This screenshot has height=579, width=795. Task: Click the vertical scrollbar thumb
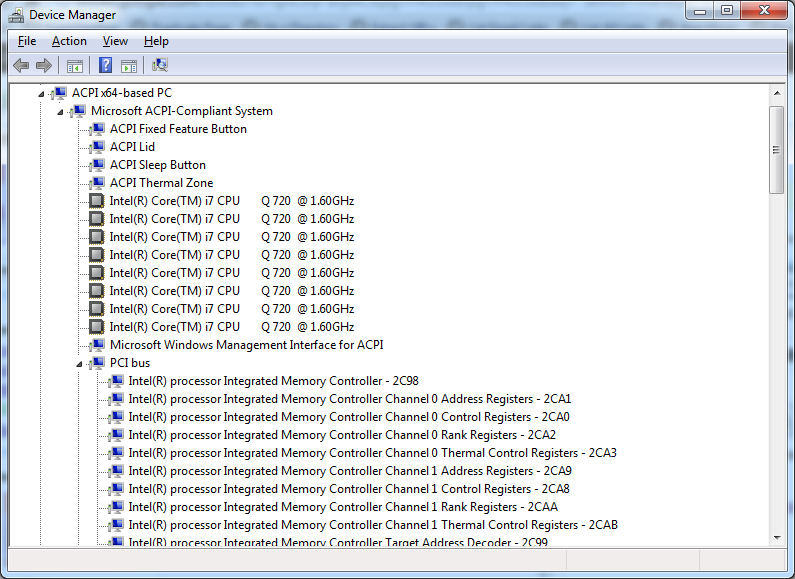point(776,150)
